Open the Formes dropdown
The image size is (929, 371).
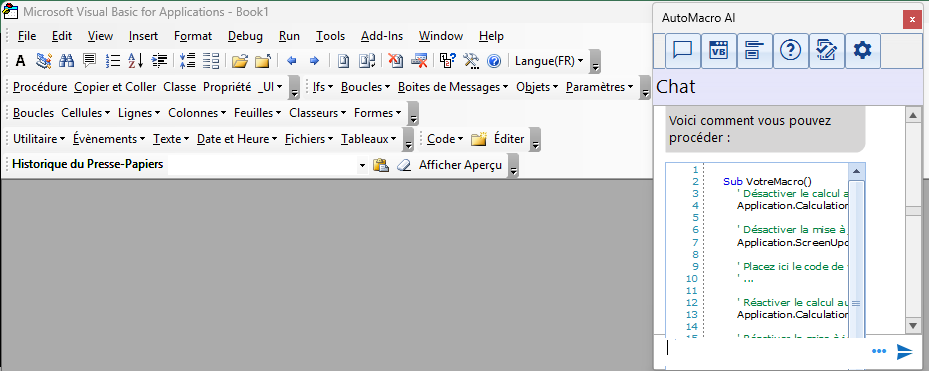click(378, 113)
